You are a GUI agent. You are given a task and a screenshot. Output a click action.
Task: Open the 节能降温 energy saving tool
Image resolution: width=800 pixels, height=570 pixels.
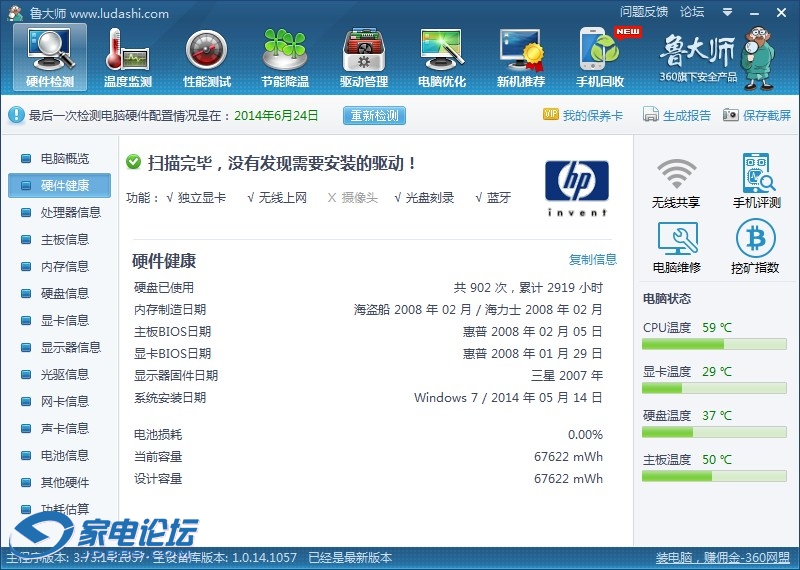[285, 58]
